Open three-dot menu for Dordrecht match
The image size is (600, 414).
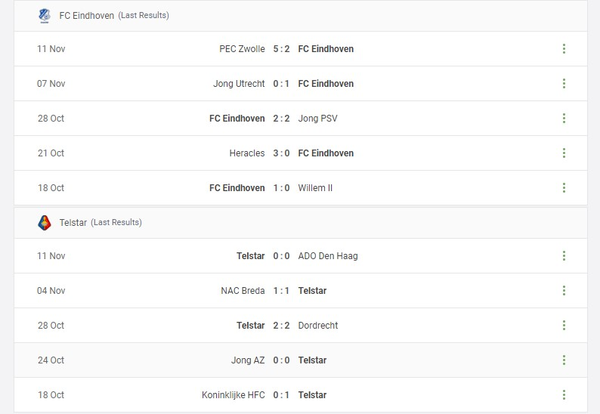(564, 325)
